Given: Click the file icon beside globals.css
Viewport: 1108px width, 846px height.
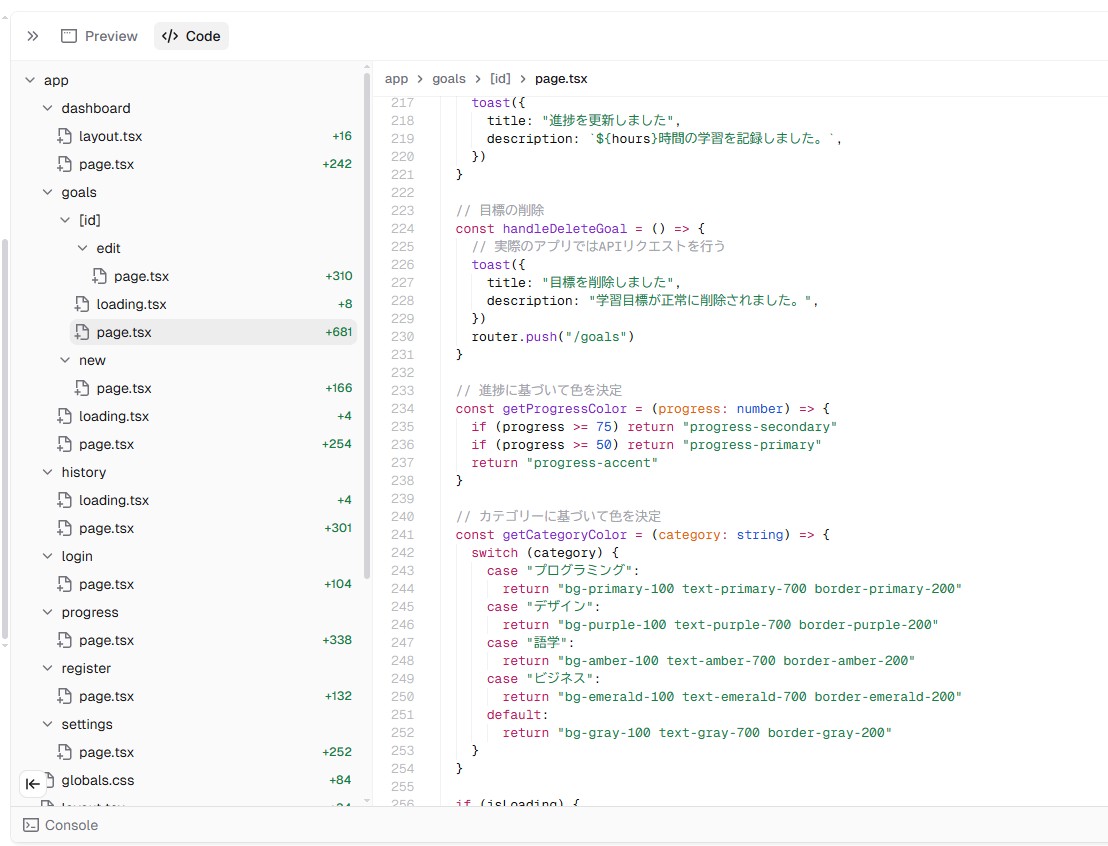Looking at the screenshot, I should 48,780.
